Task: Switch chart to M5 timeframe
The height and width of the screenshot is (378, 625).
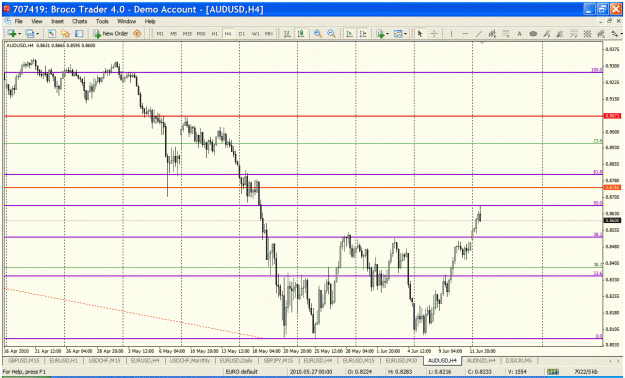Action: pos(173,34)
